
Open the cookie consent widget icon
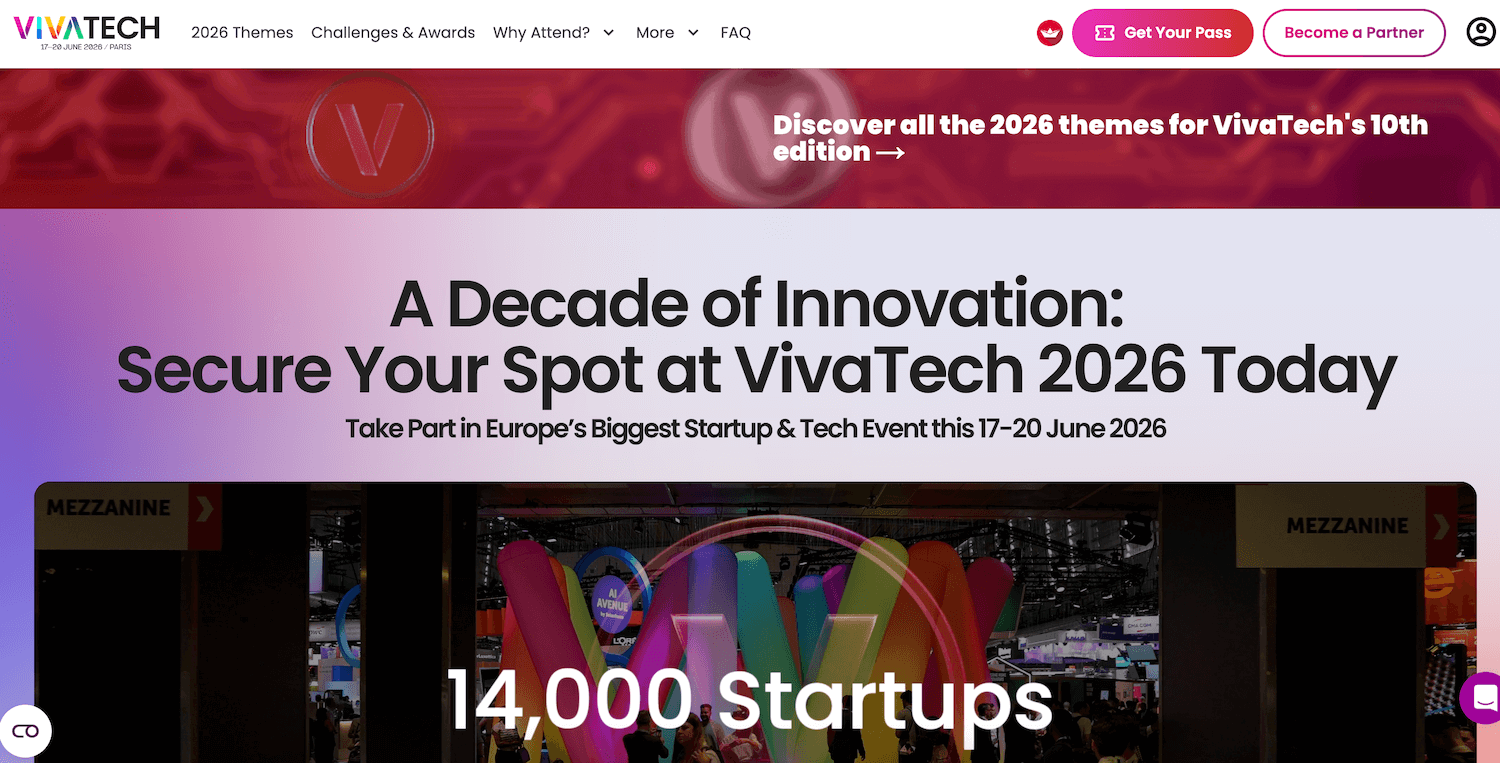coord(26,731)
